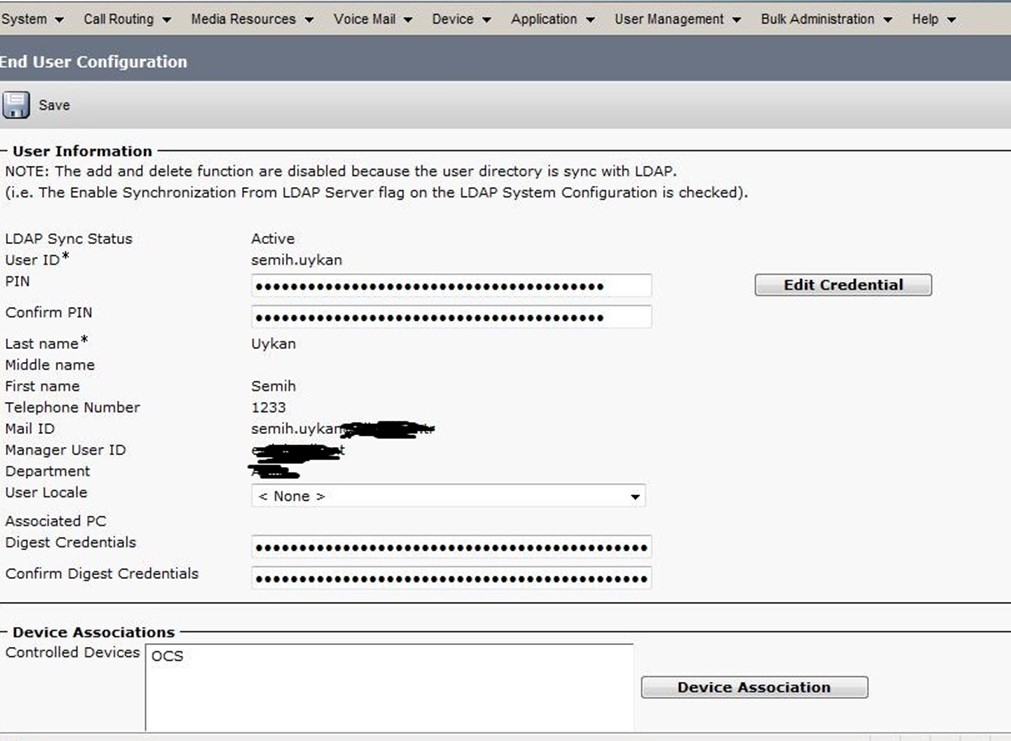Click the Save text label in toolbar
Viewport: 1011px width, 741px height.
coord(54,105)
